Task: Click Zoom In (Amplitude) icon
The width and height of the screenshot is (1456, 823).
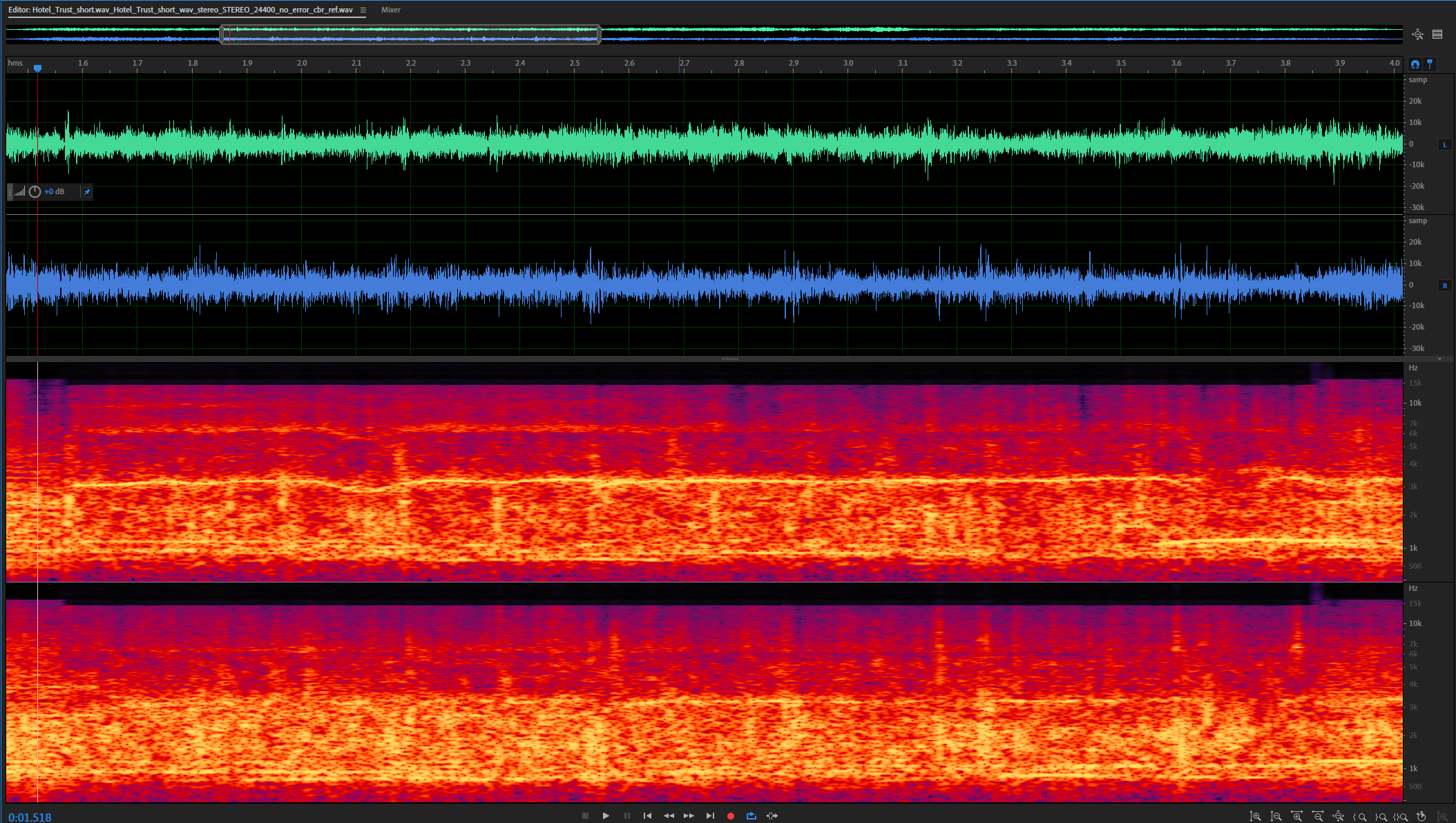Action: point(1256,817)
